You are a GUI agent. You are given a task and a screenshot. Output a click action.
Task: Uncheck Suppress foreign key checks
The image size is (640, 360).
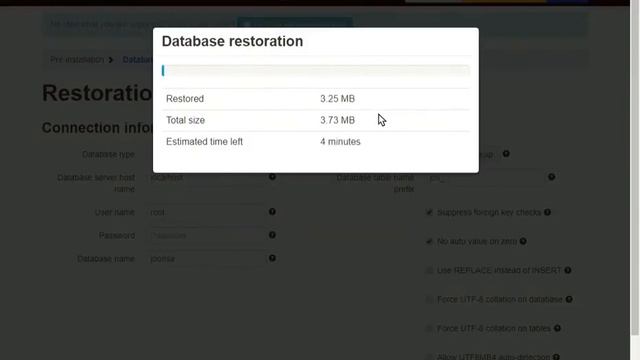[x=429, y=212]
